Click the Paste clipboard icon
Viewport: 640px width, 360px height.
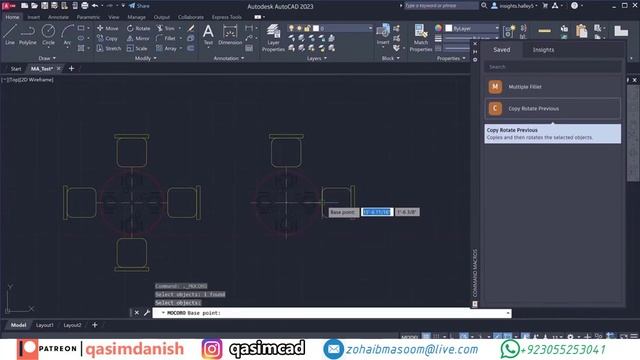point(581,31)
